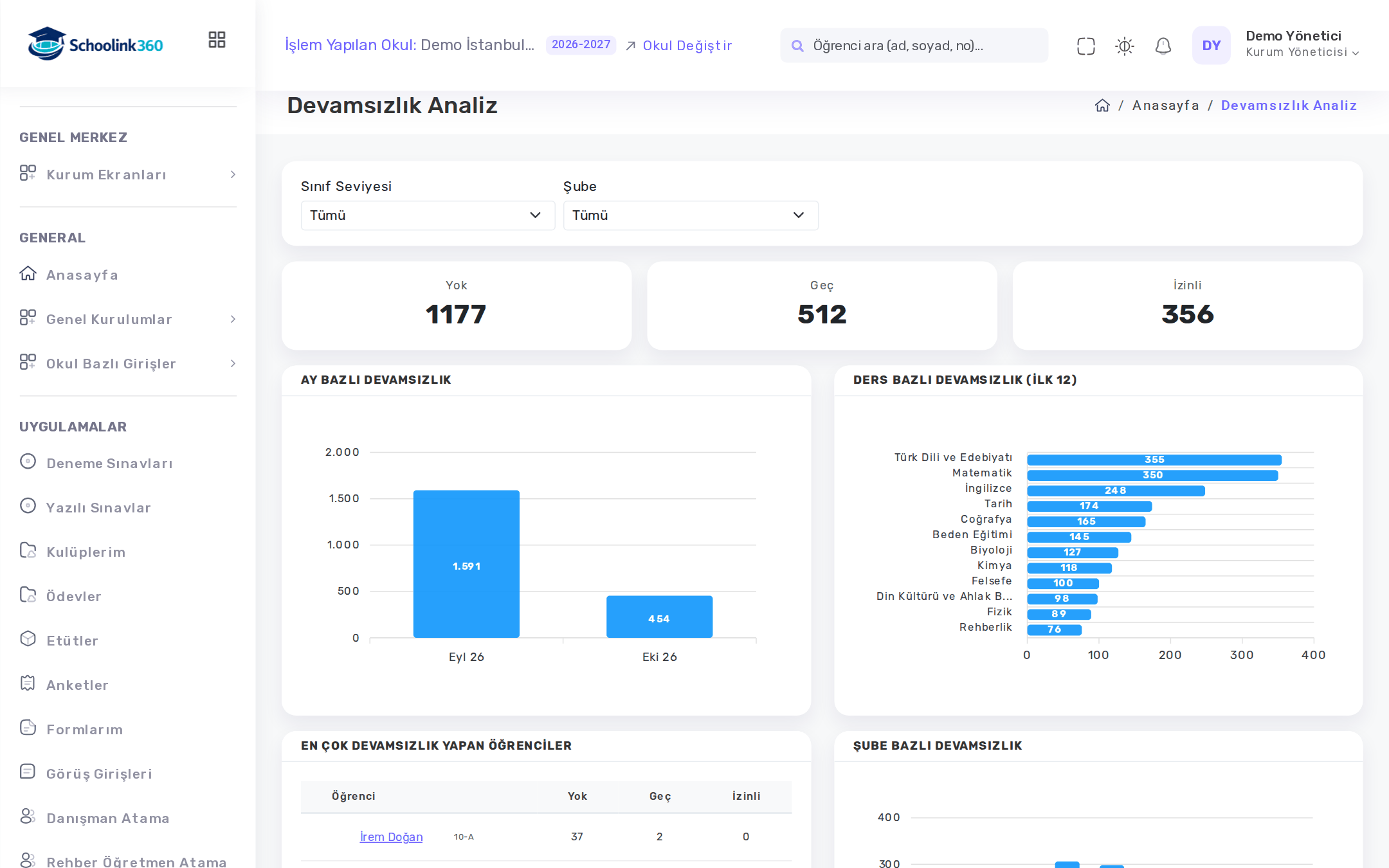Image resolution: width=1389 pixels, height=868 pixels.
Task: Click the Etütler cube icon
Action: (x=28, y=639)
